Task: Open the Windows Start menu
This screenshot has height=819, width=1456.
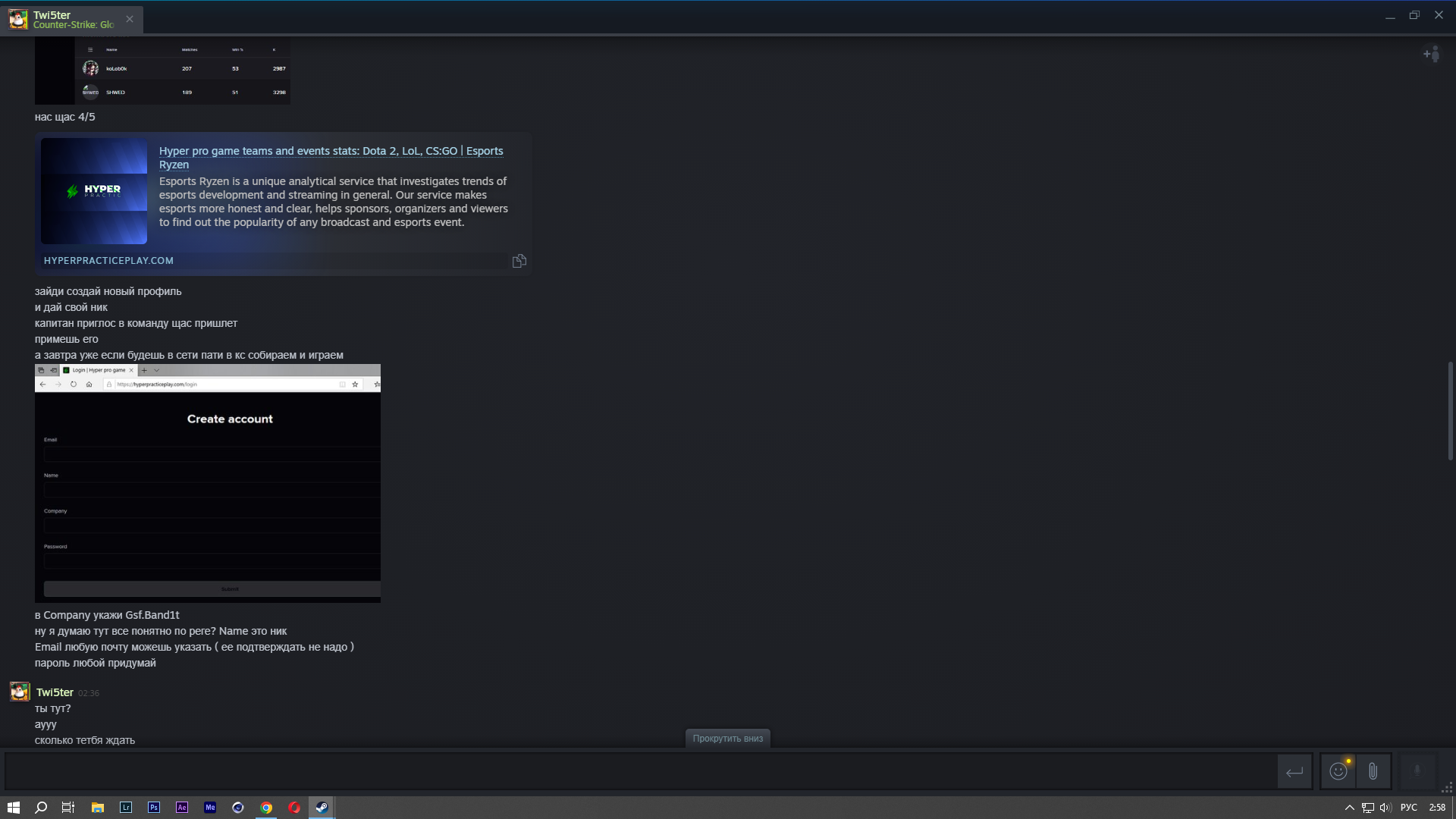Action: pos(14,808)
